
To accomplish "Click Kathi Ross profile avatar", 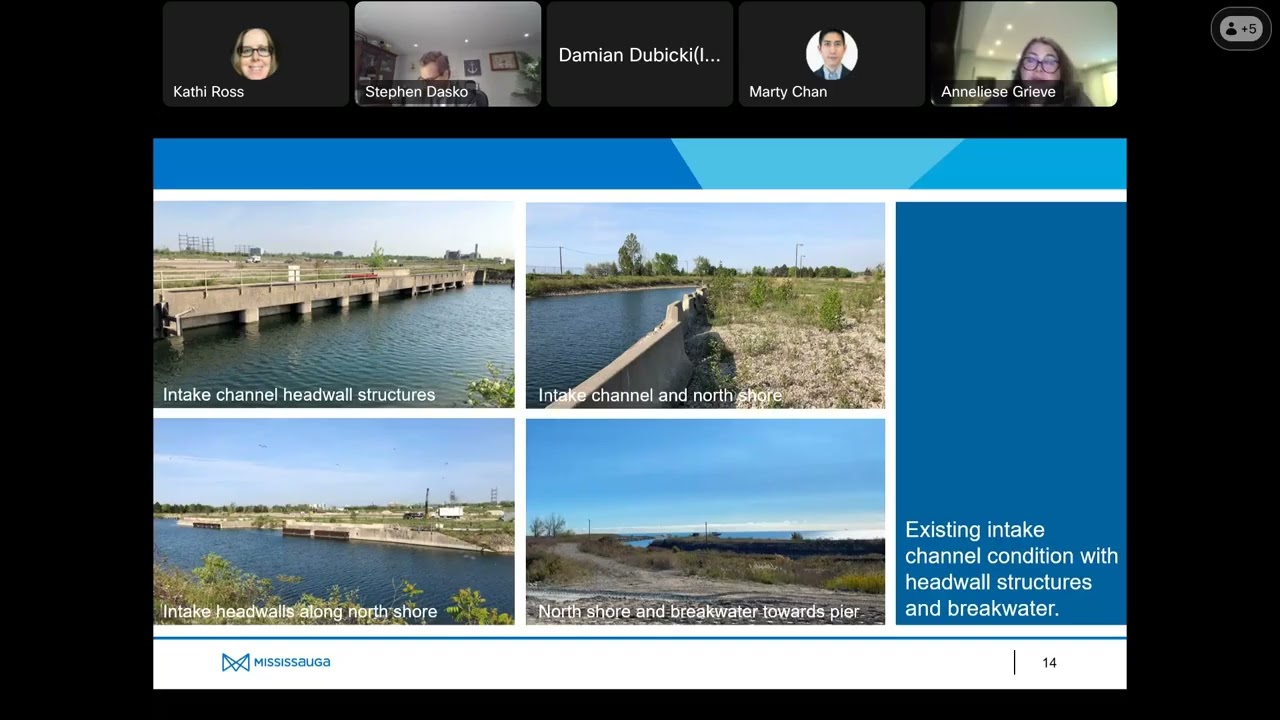I will coord(255,54).
